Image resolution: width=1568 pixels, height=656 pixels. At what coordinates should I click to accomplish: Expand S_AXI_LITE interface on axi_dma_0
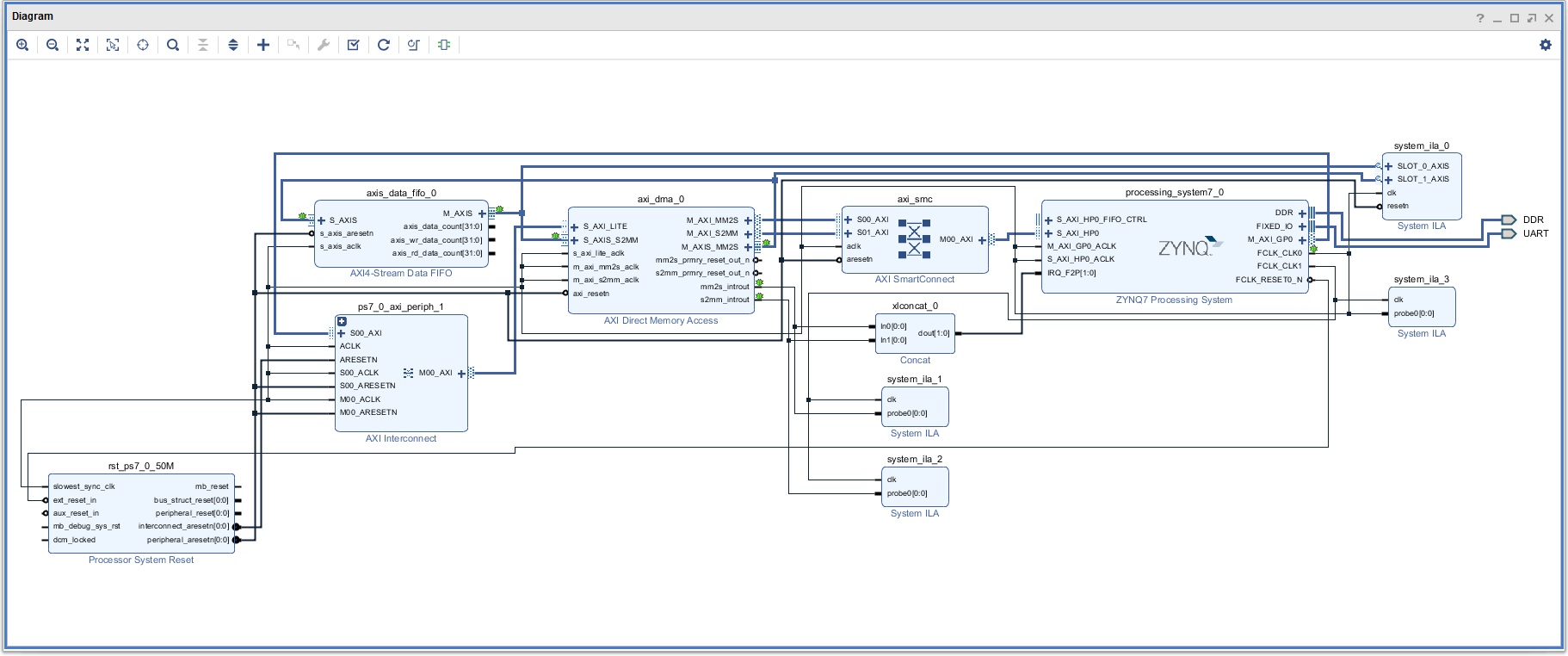tap(575, 227)
